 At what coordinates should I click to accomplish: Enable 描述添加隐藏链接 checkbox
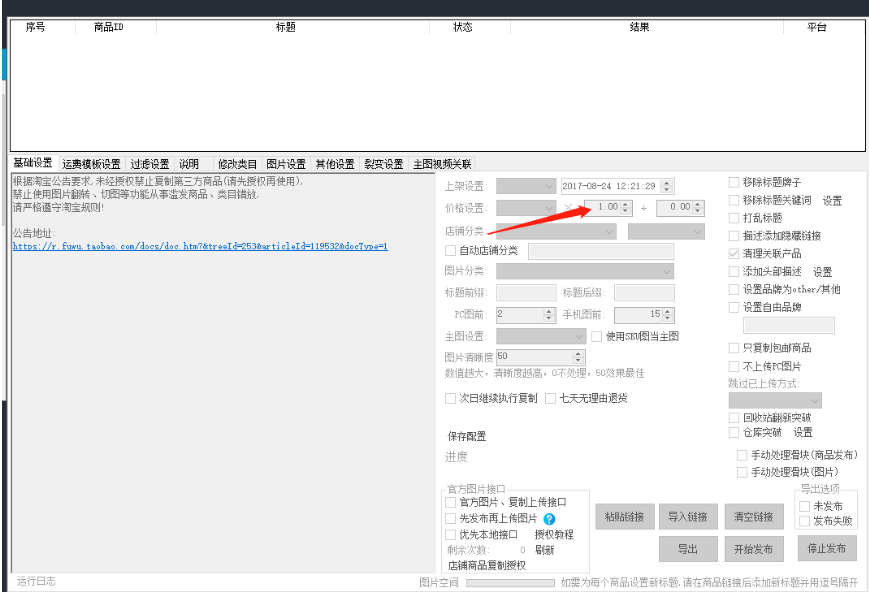click(734, 236)
